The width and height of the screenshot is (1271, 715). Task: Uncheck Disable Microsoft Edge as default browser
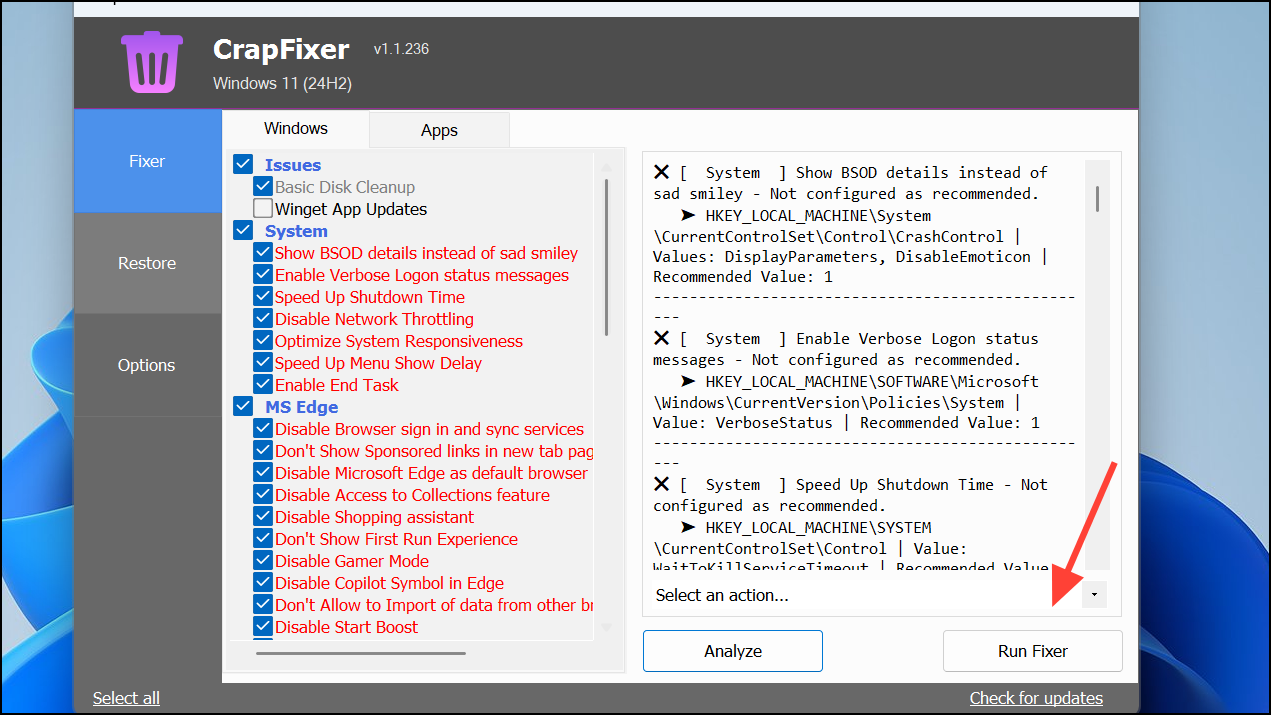pos(263,473)
